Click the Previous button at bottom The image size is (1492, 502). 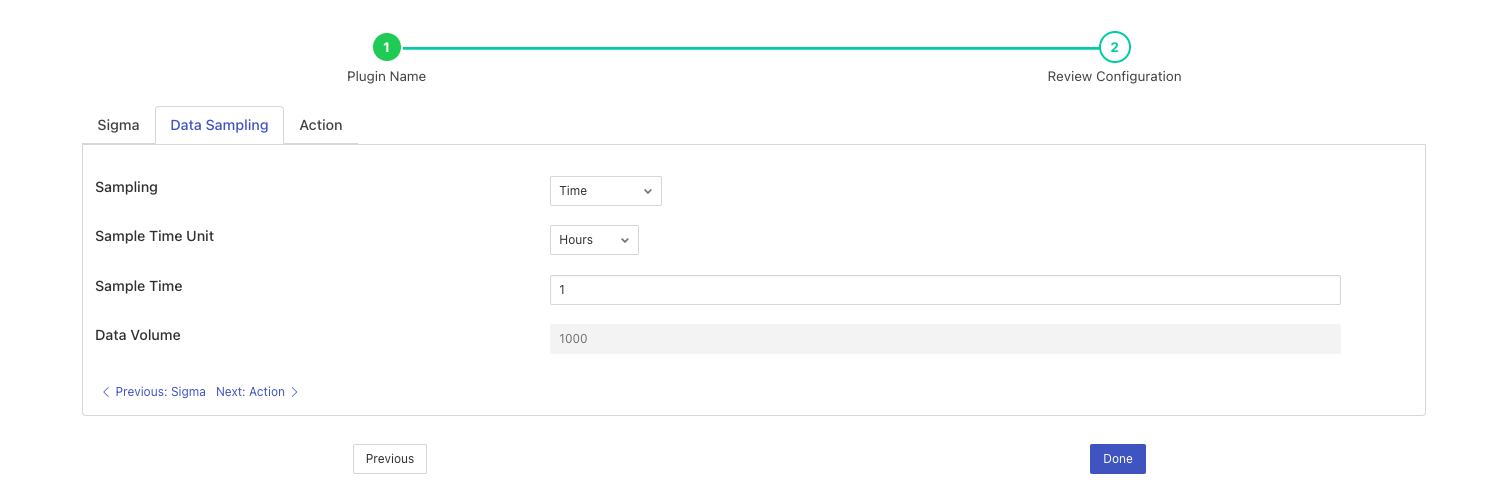coord(389,459)
